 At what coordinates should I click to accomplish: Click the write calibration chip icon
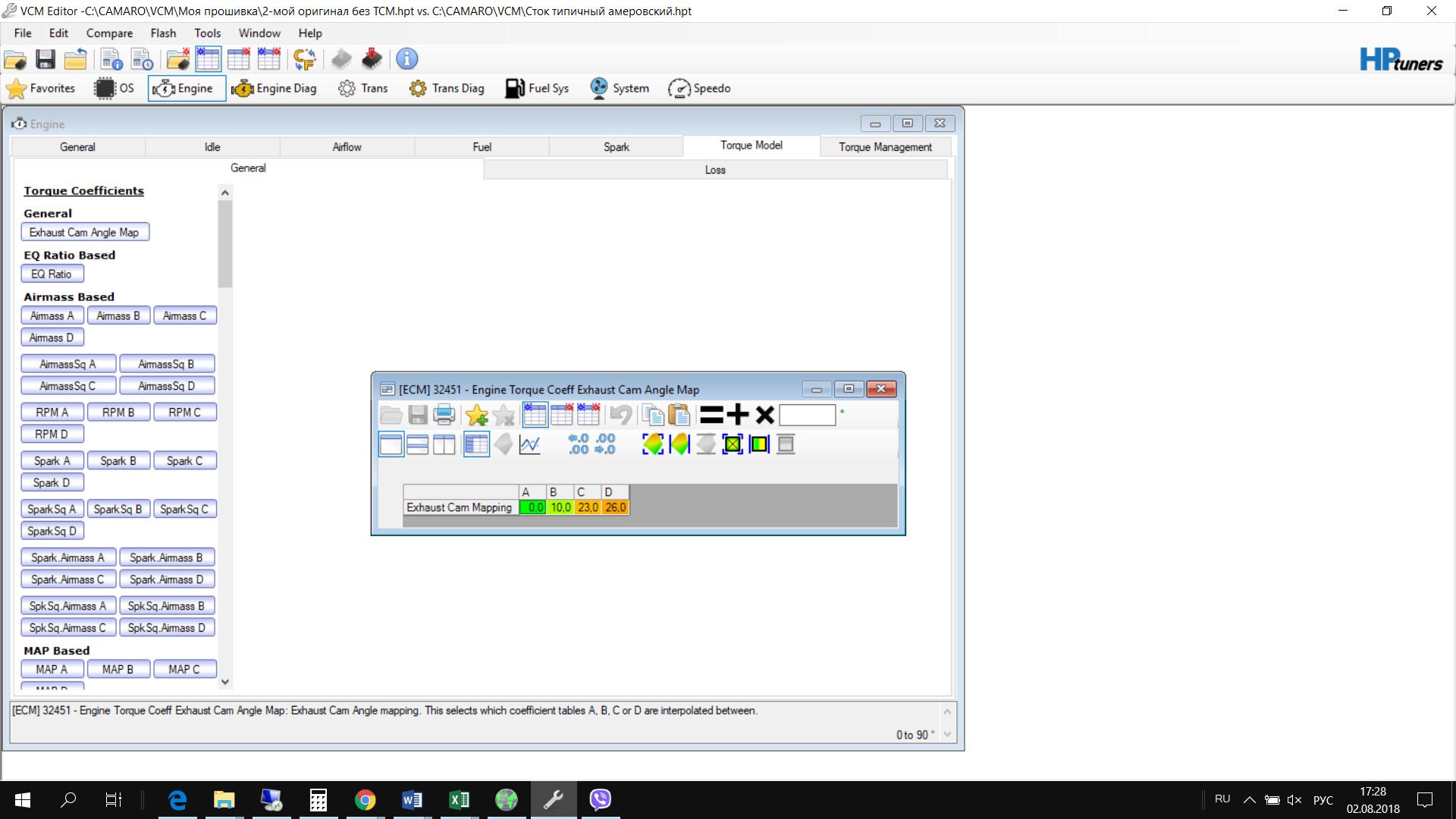click(372, 59)
